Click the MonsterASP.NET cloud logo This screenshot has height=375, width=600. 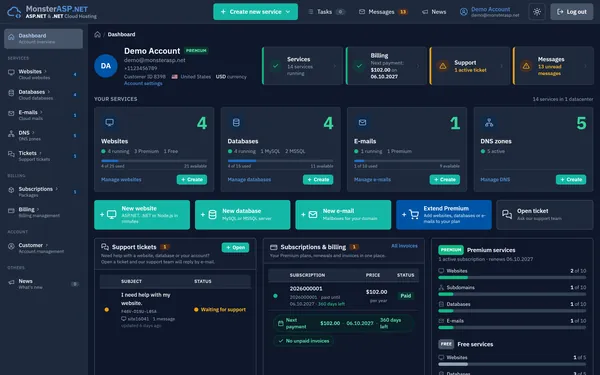coord(14,12)
